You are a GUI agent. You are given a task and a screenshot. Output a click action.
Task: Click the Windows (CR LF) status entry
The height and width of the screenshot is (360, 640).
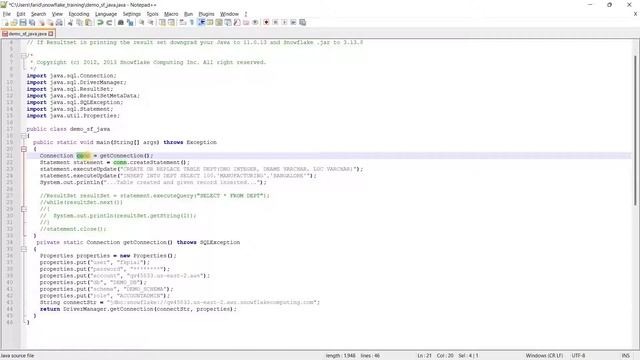pyautogui.click(x=544, y=356)
